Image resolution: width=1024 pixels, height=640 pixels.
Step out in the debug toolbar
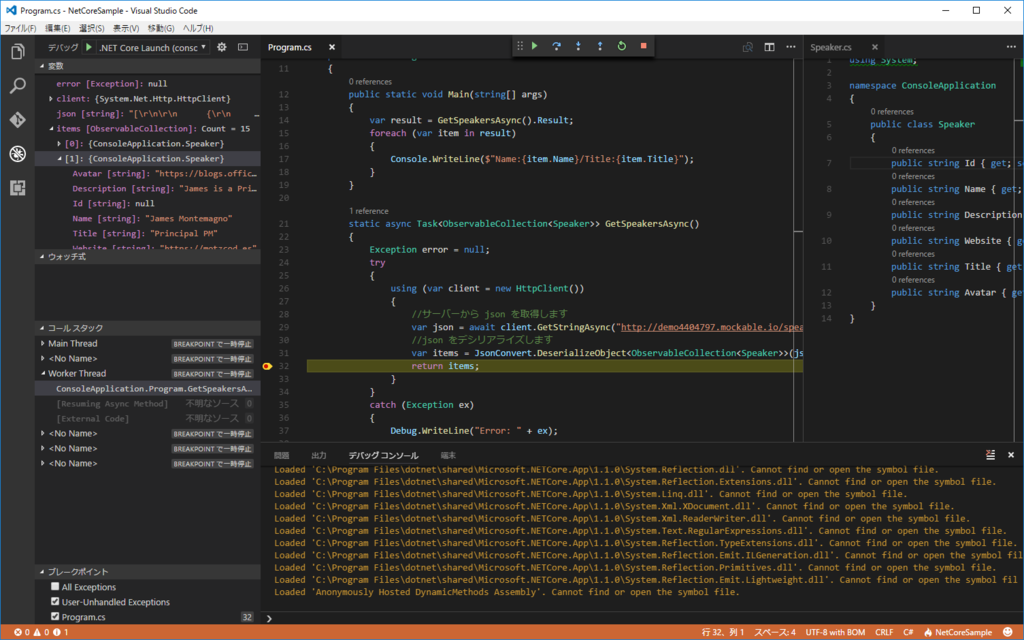coord(600,46)
